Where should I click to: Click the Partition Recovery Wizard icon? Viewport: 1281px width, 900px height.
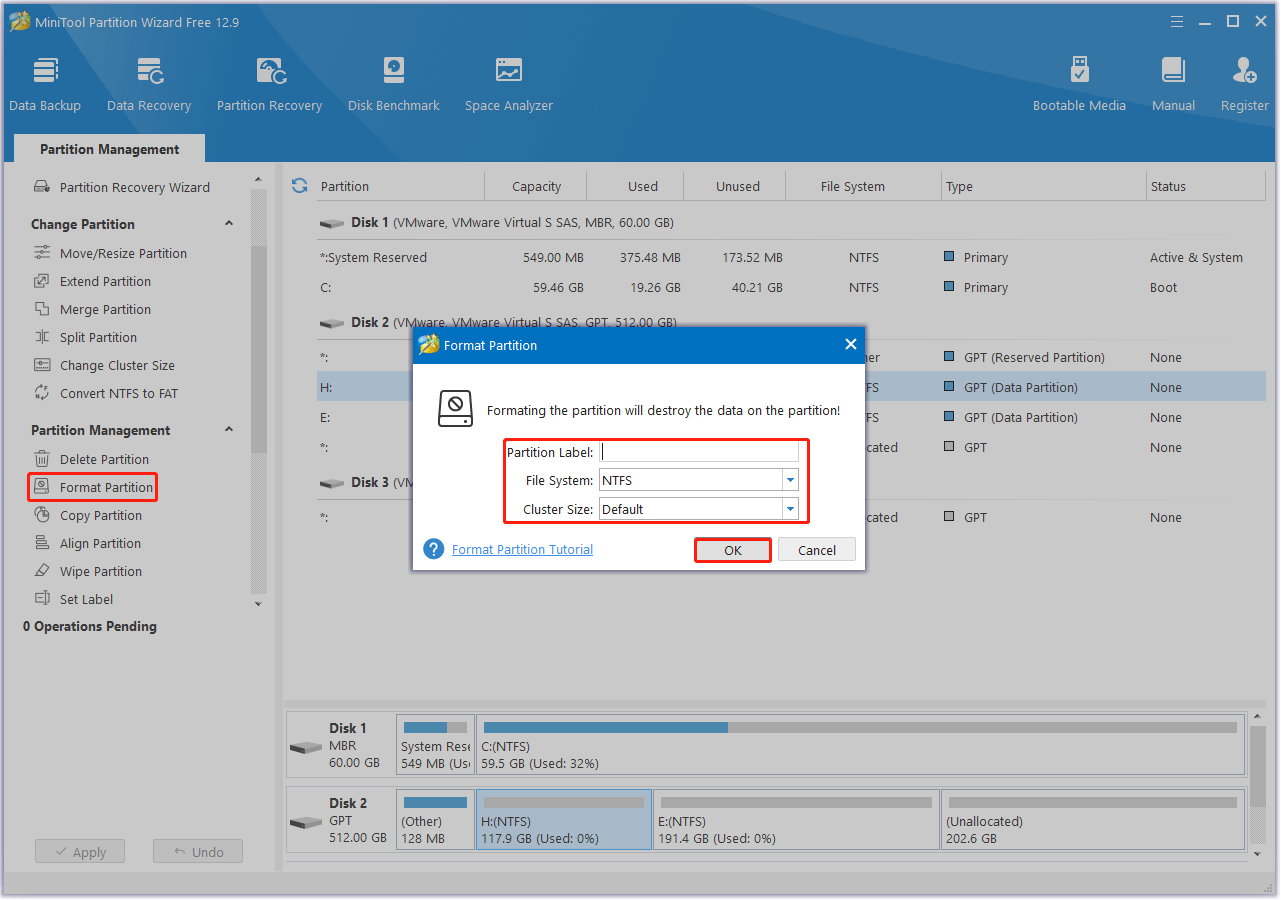click(x=42, y=187)
